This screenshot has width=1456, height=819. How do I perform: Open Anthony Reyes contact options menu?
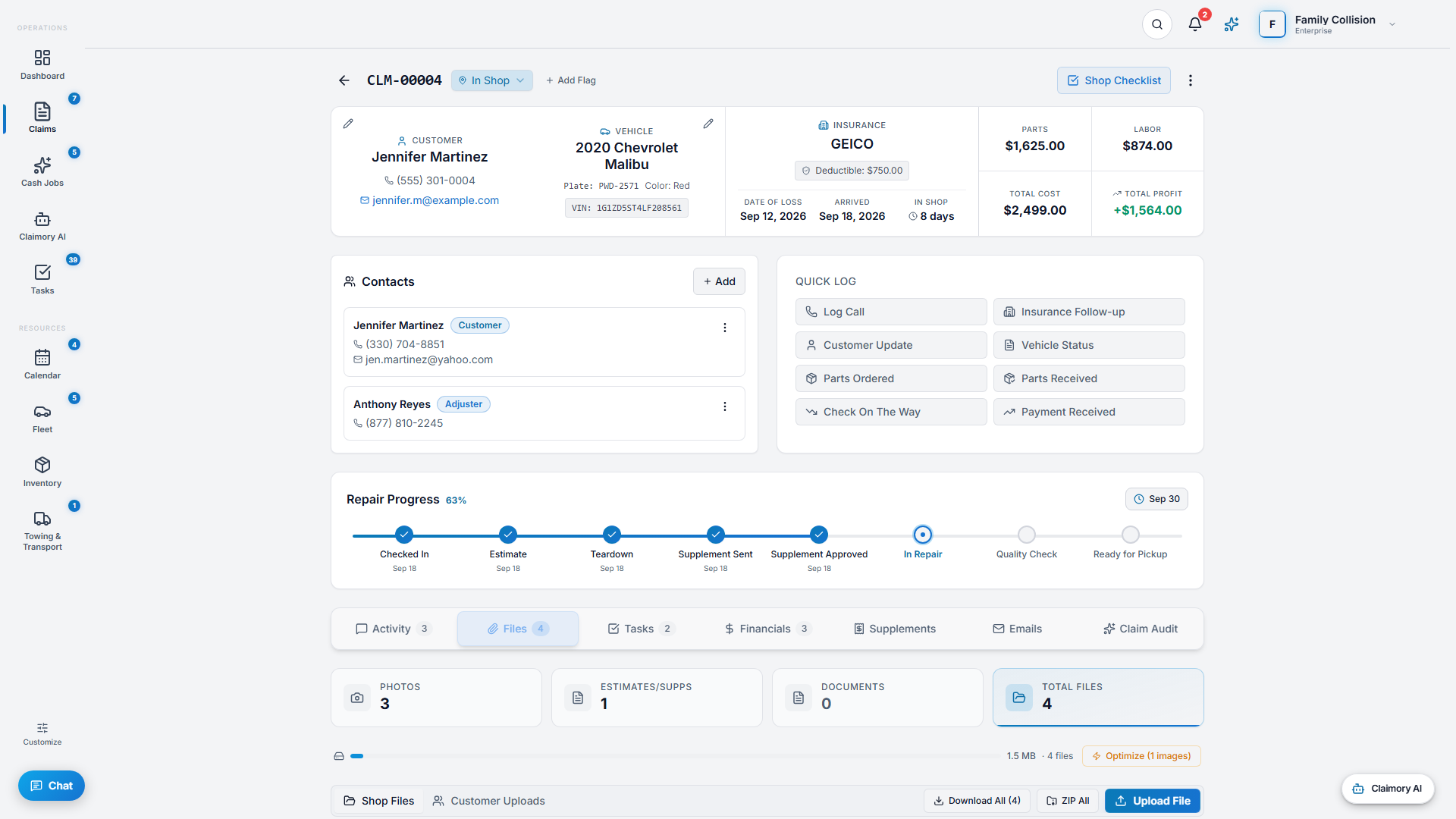[x=725, y=406]
